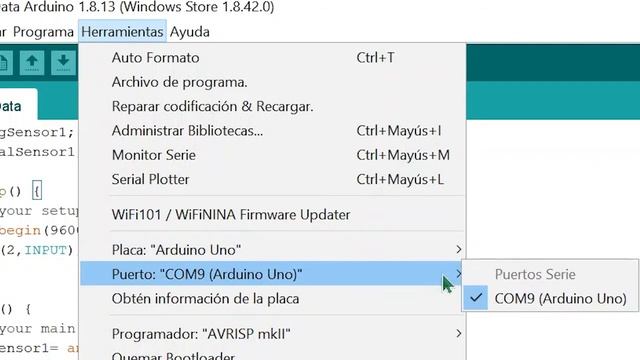Select Auto Formato menu entry

pos(273,58)
